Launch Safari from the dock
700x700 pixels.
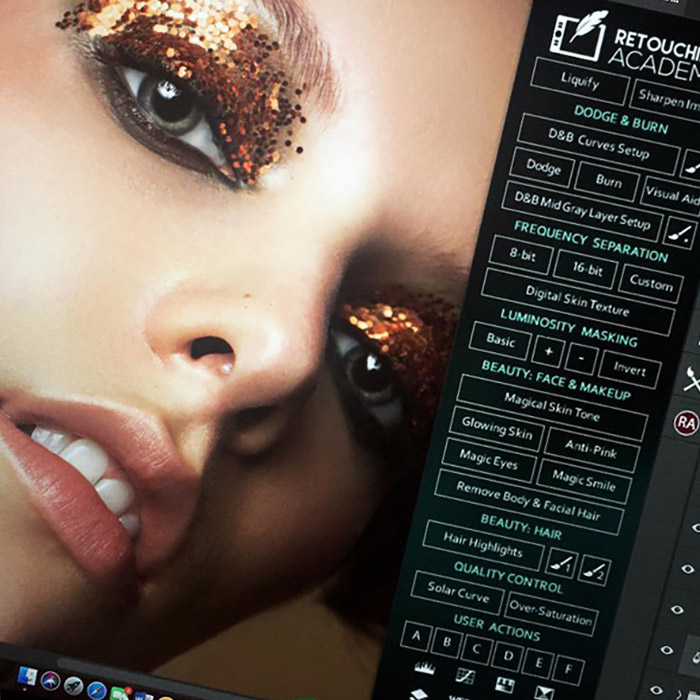(97, 690)
